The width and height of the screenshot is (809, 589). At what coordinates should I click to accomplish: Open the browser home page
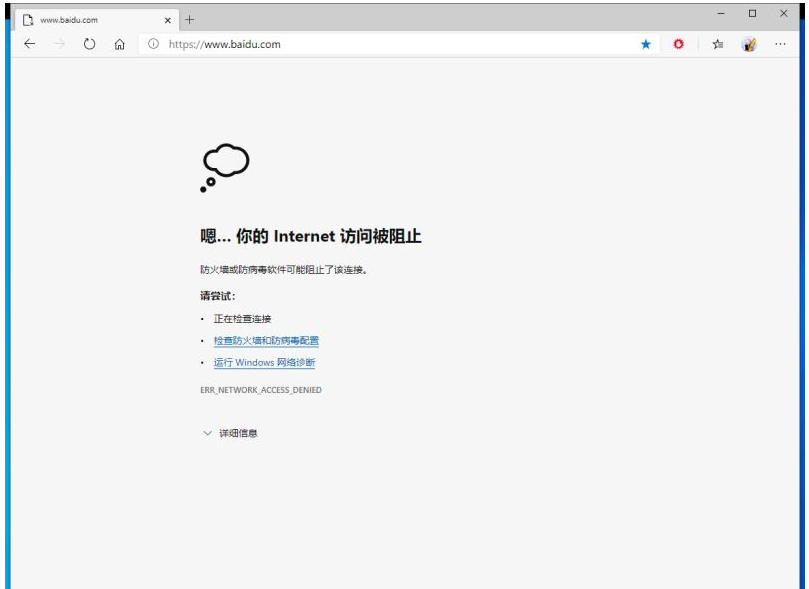coord(120,44)
